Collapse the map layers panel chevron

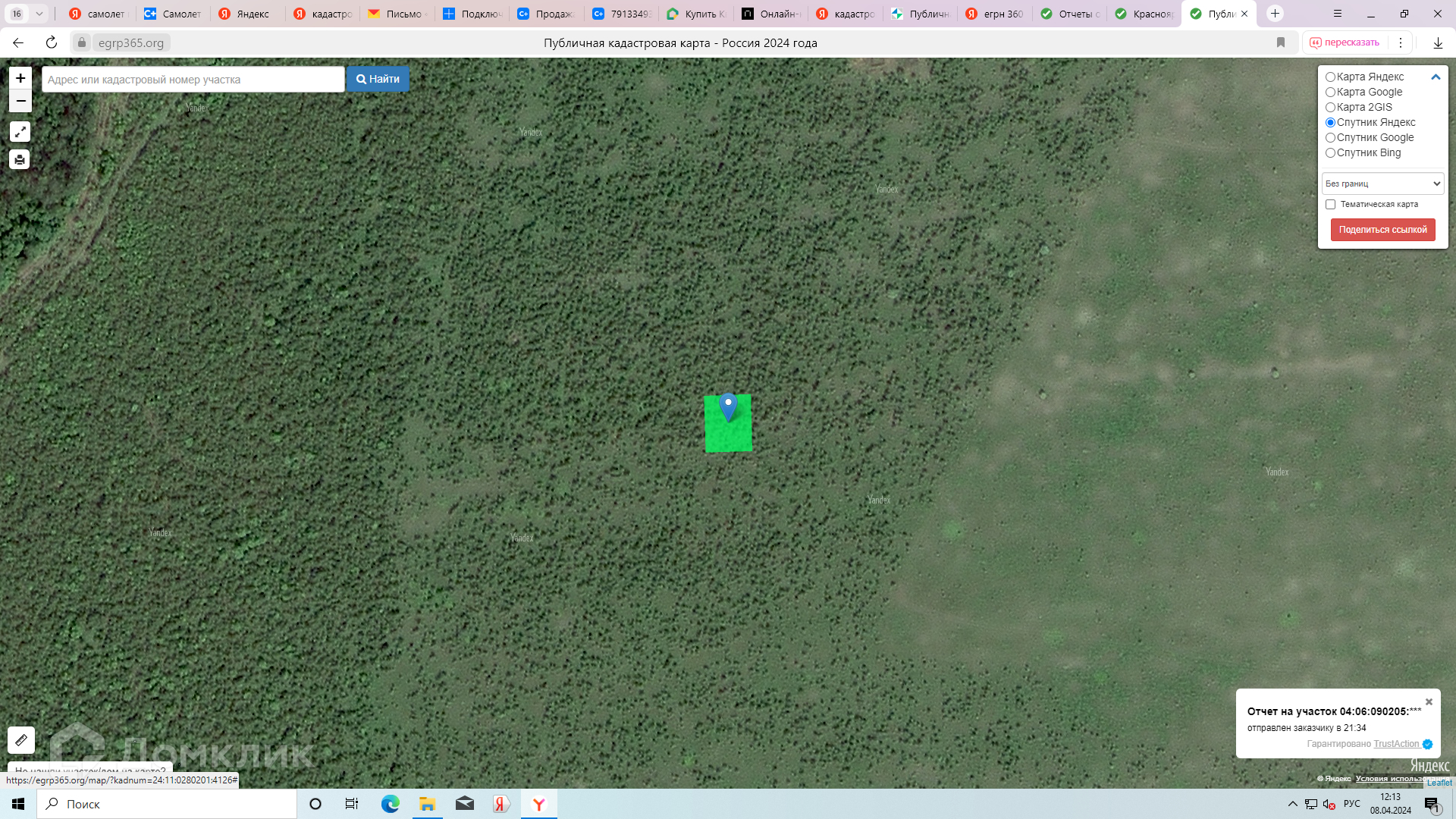1436,77
